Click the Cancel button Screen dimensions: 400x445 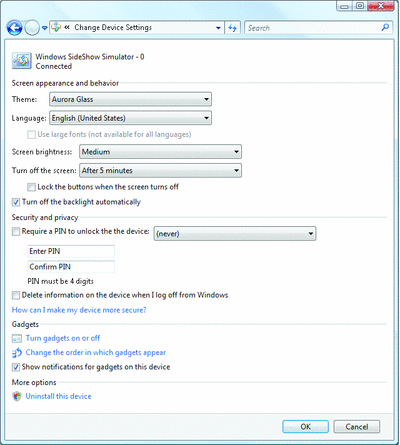coord(357,427)
